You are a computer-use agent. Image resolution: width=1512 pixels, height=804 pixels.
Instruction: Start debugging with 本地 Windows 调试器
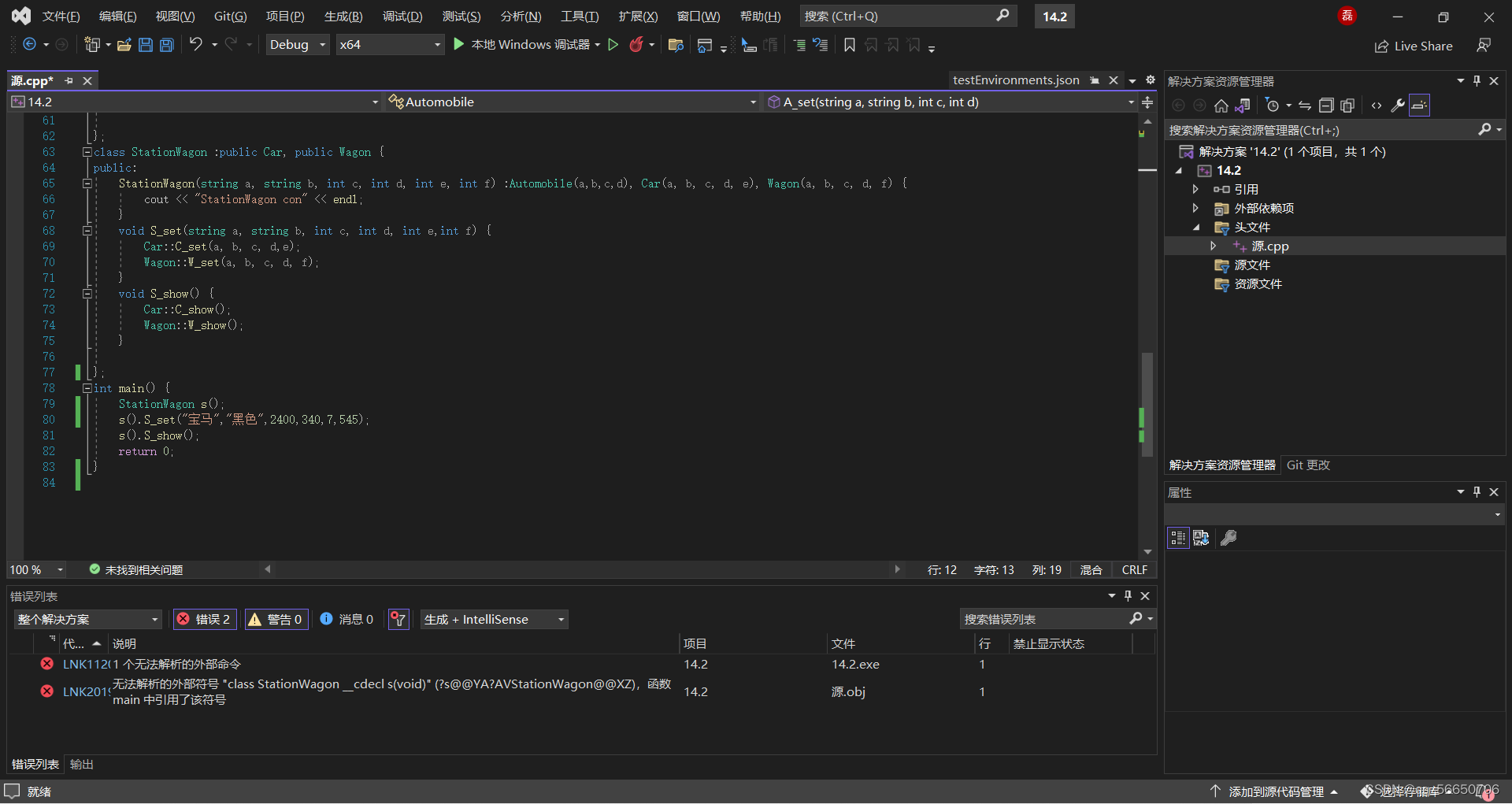pos(526,44)
